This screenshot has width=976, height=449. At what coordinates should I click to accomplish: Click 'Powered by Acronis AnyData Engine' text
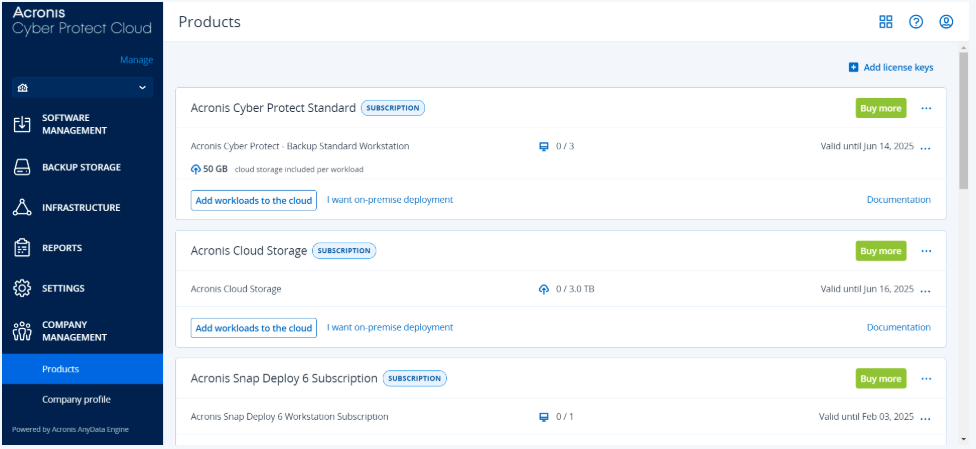[x=70, y=430]
